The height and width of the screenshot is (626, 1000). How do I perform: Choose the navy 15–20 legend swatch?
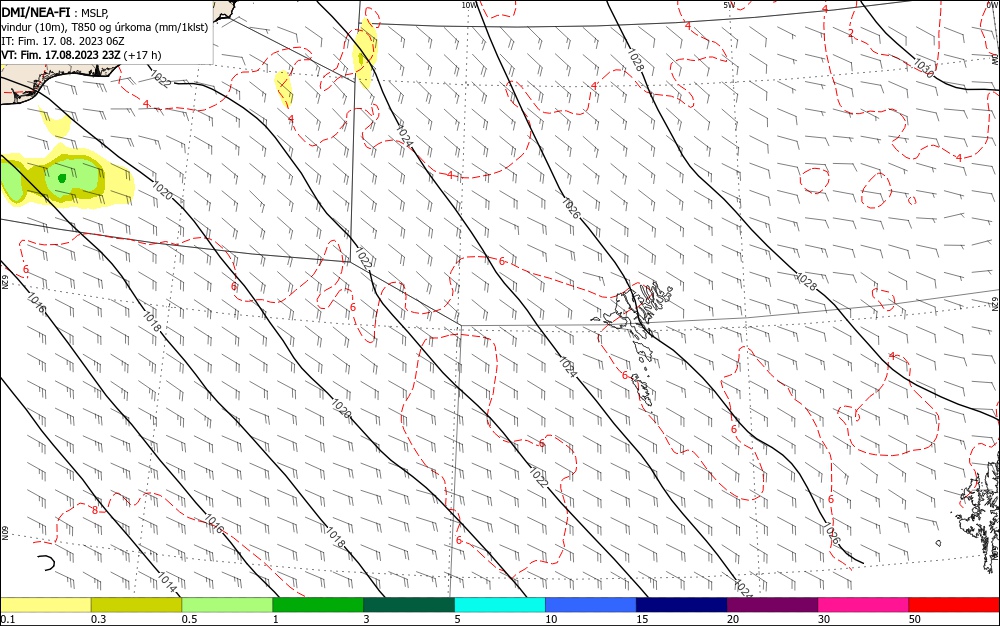click(682, 605)
